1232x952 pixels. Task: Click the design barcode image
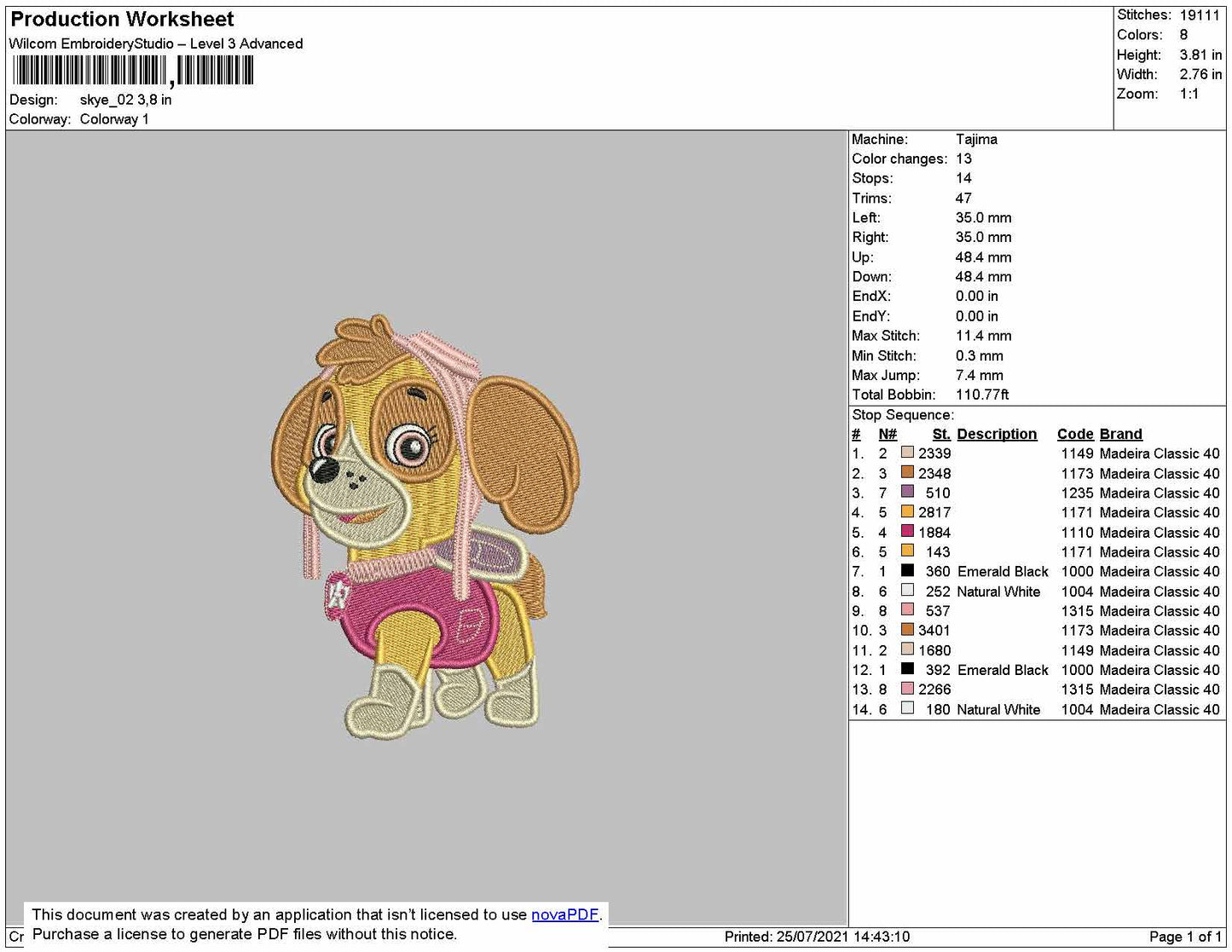coord(133,71)
